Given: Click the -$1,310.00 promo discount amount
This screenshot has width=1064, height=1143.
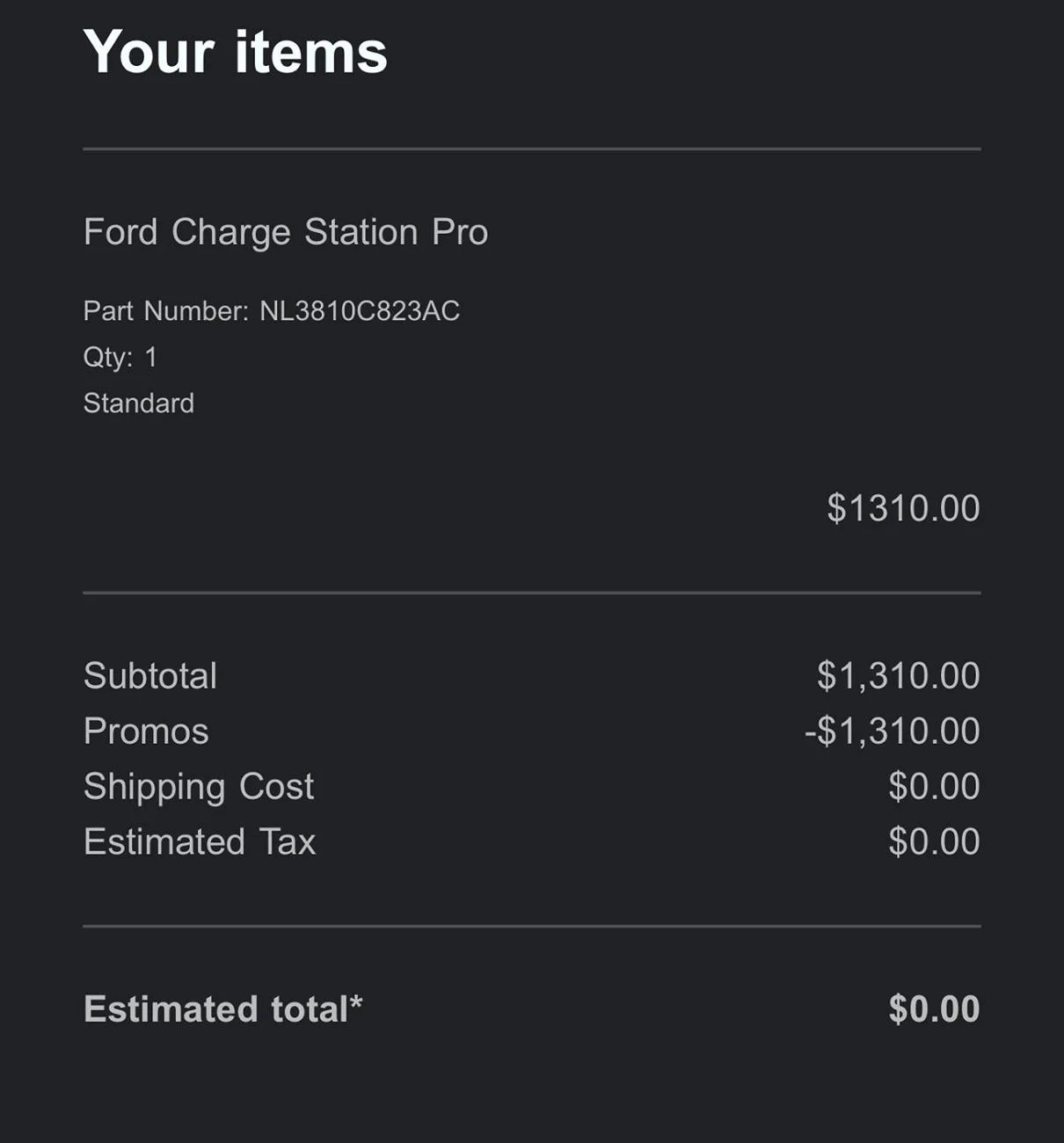Looking at the screenshot, I should 892,732.
